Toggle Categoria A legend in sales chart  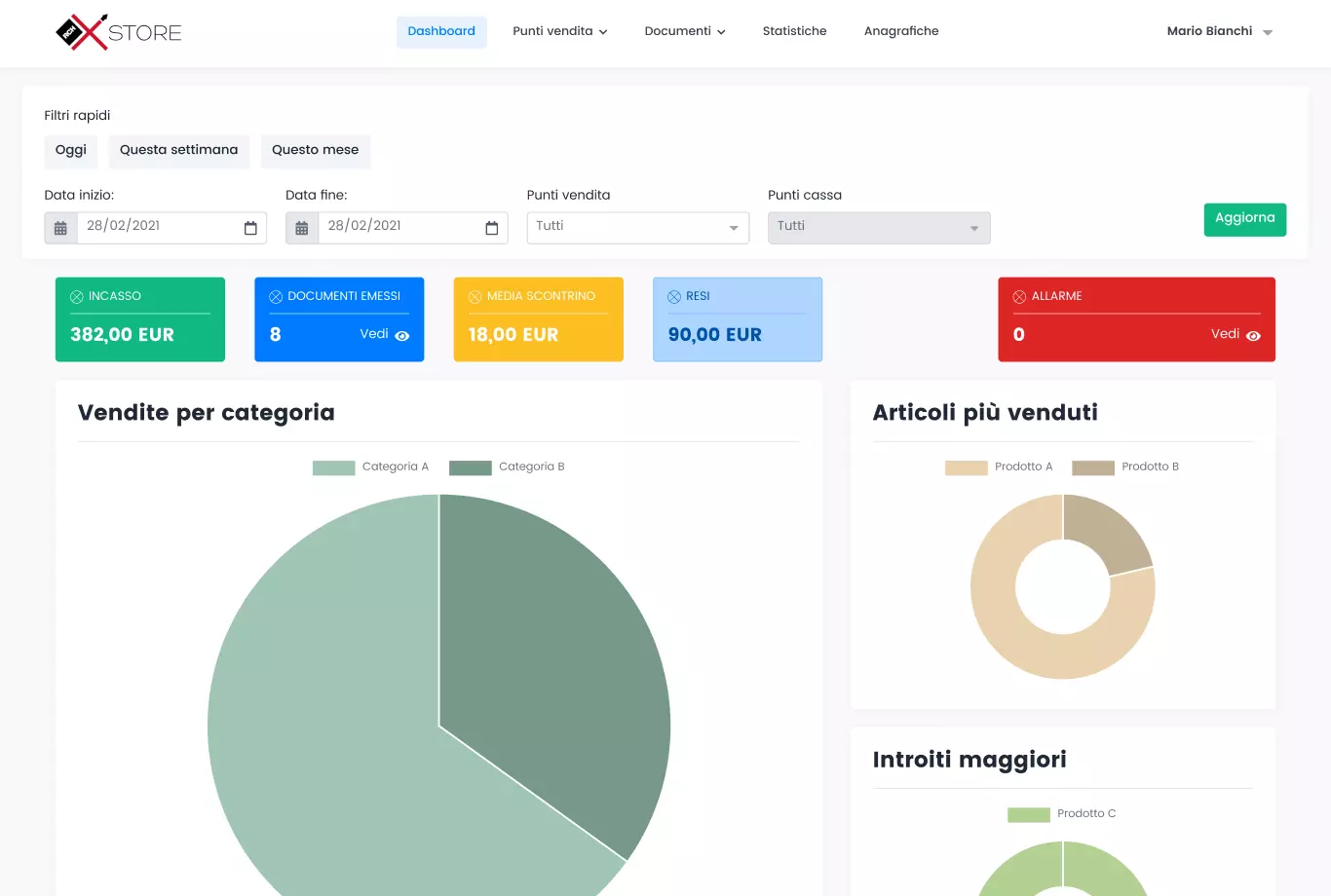[370, 467]
